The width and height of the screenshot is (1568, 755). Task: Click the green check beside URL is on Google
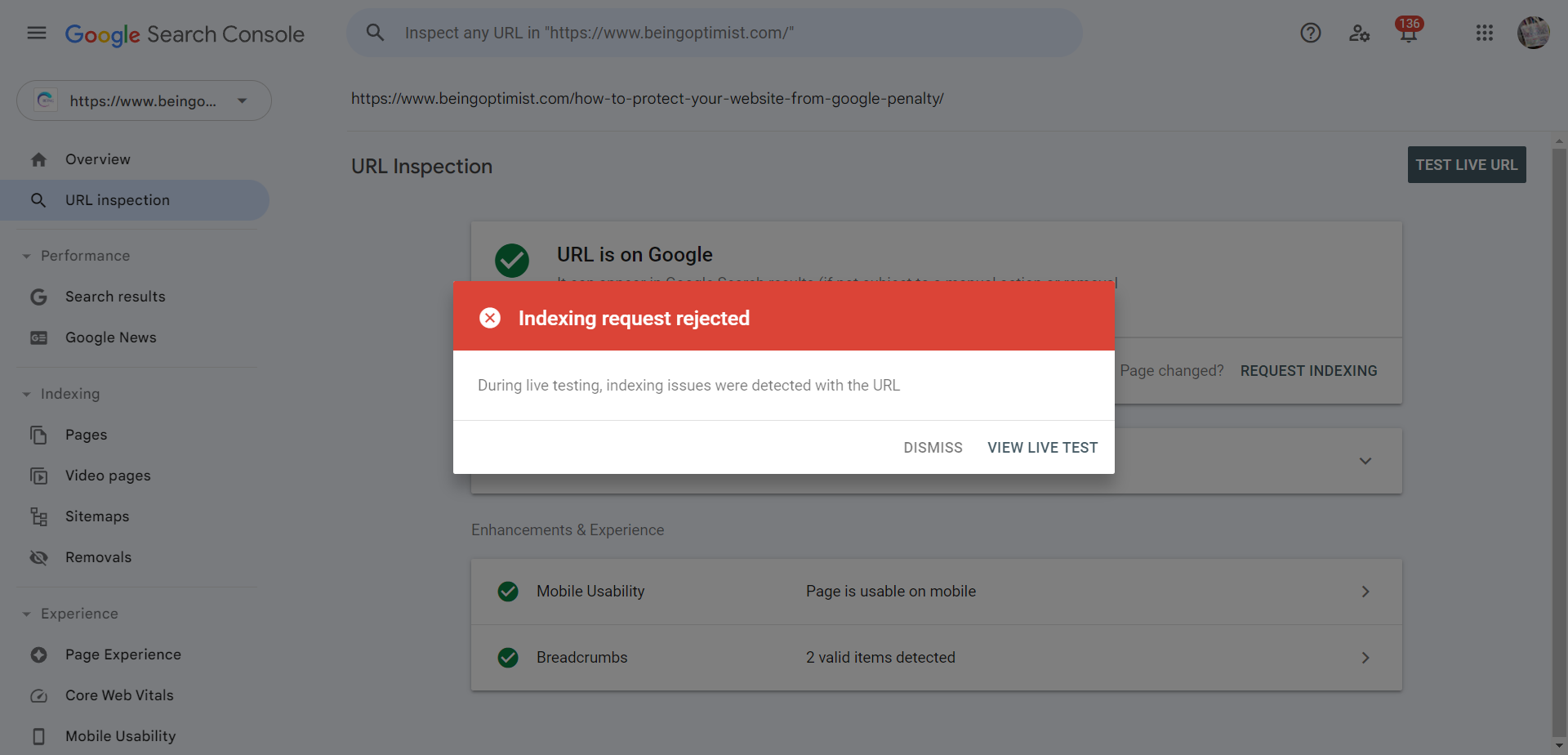(x=512, y=261)
